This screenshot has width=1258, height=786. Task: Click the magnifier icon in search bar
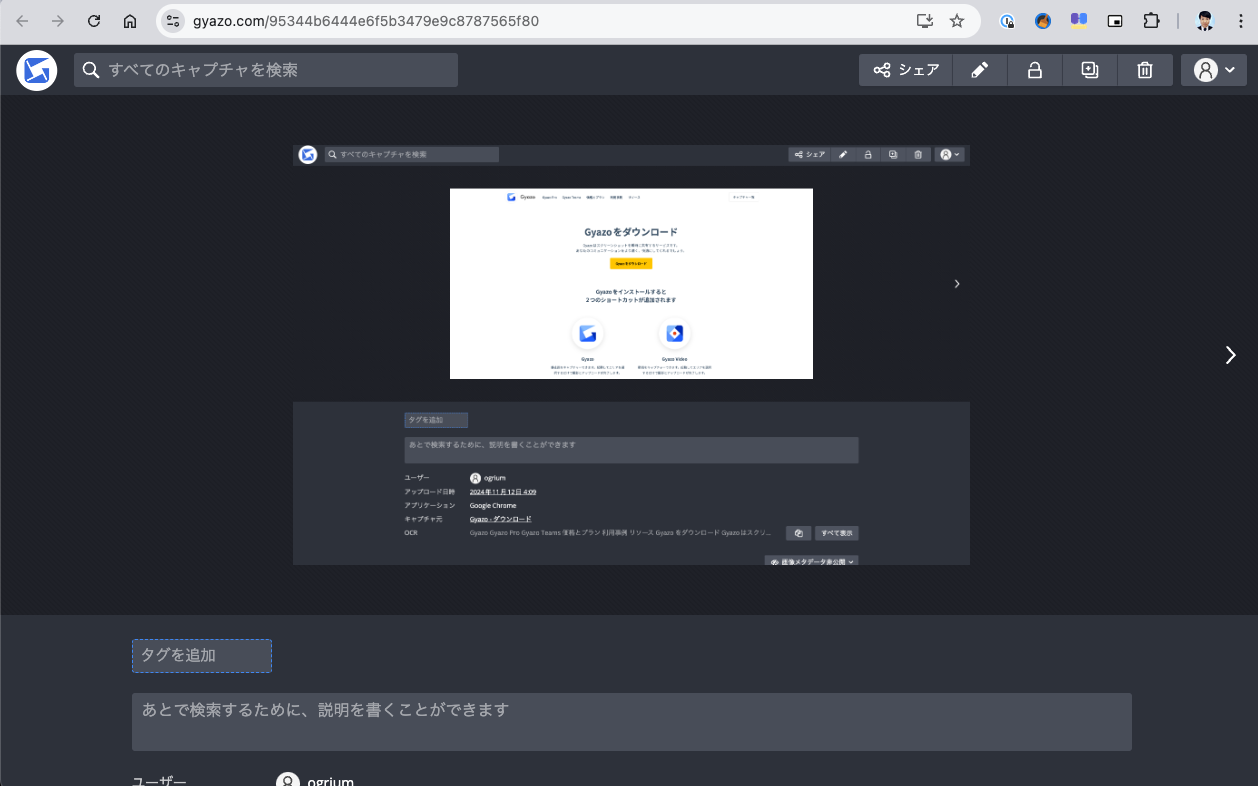[x=91, y=70]
